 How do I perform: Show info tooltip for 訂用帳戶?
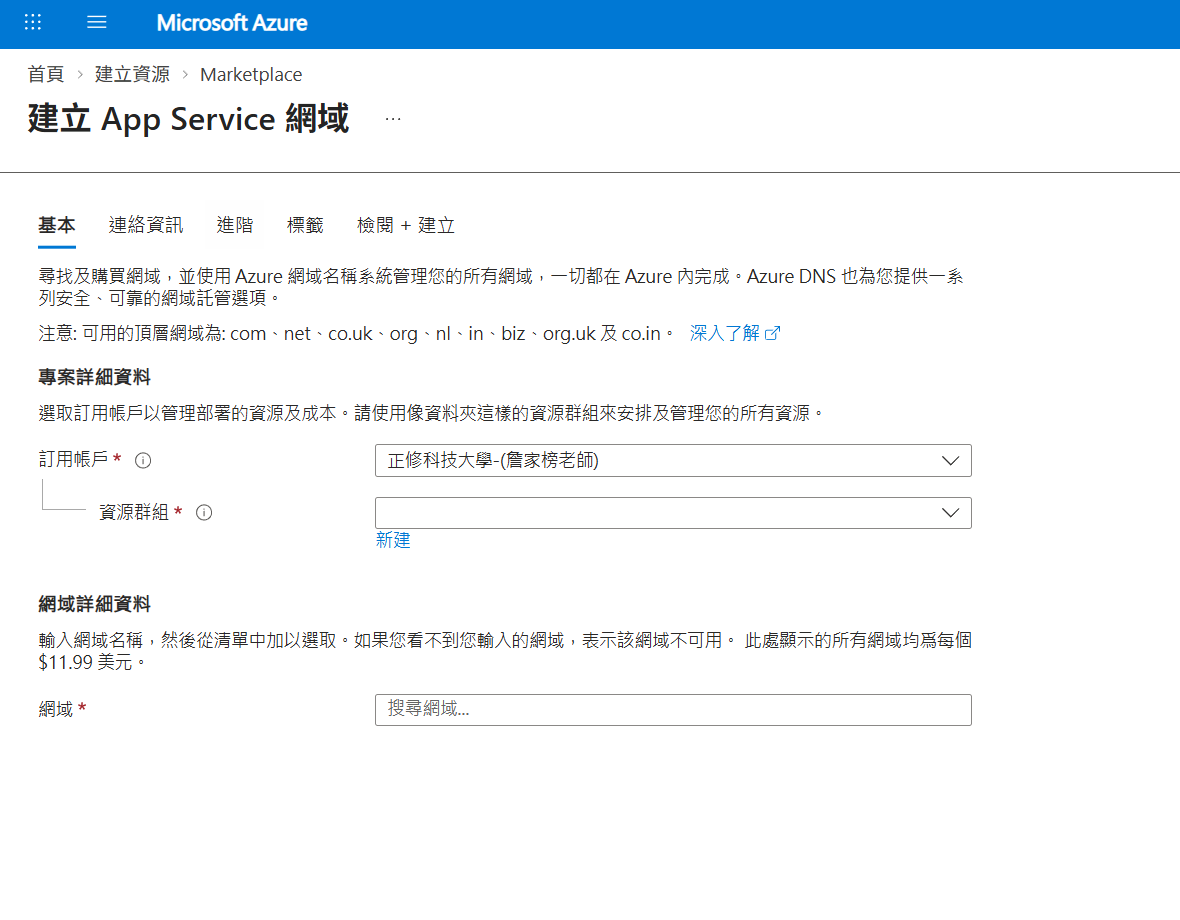click(143, 460)
